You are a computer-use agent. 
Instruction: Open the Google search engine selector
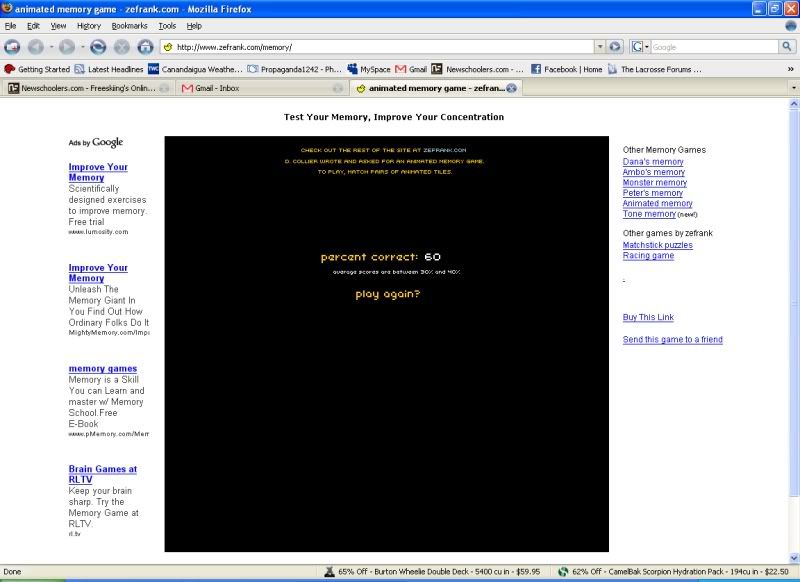(640, 47)
